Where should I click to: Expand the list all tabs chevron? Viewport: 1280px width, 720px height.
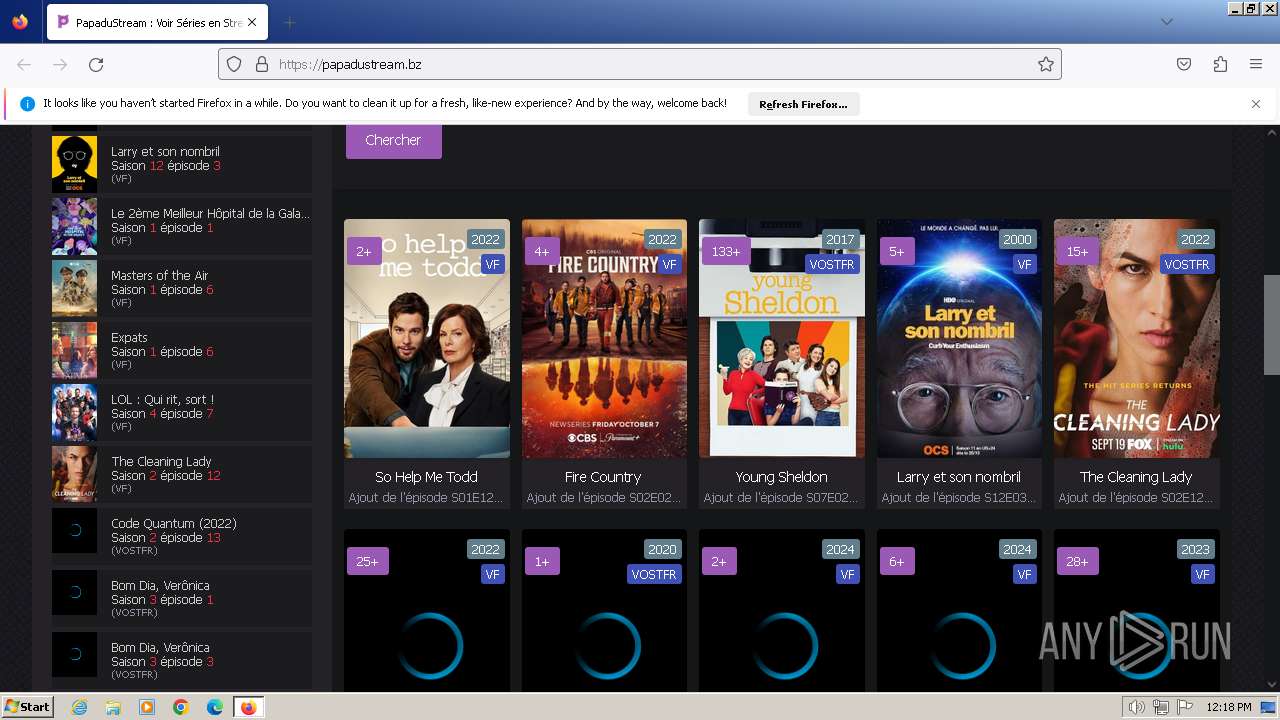(x=1166, y=22)
